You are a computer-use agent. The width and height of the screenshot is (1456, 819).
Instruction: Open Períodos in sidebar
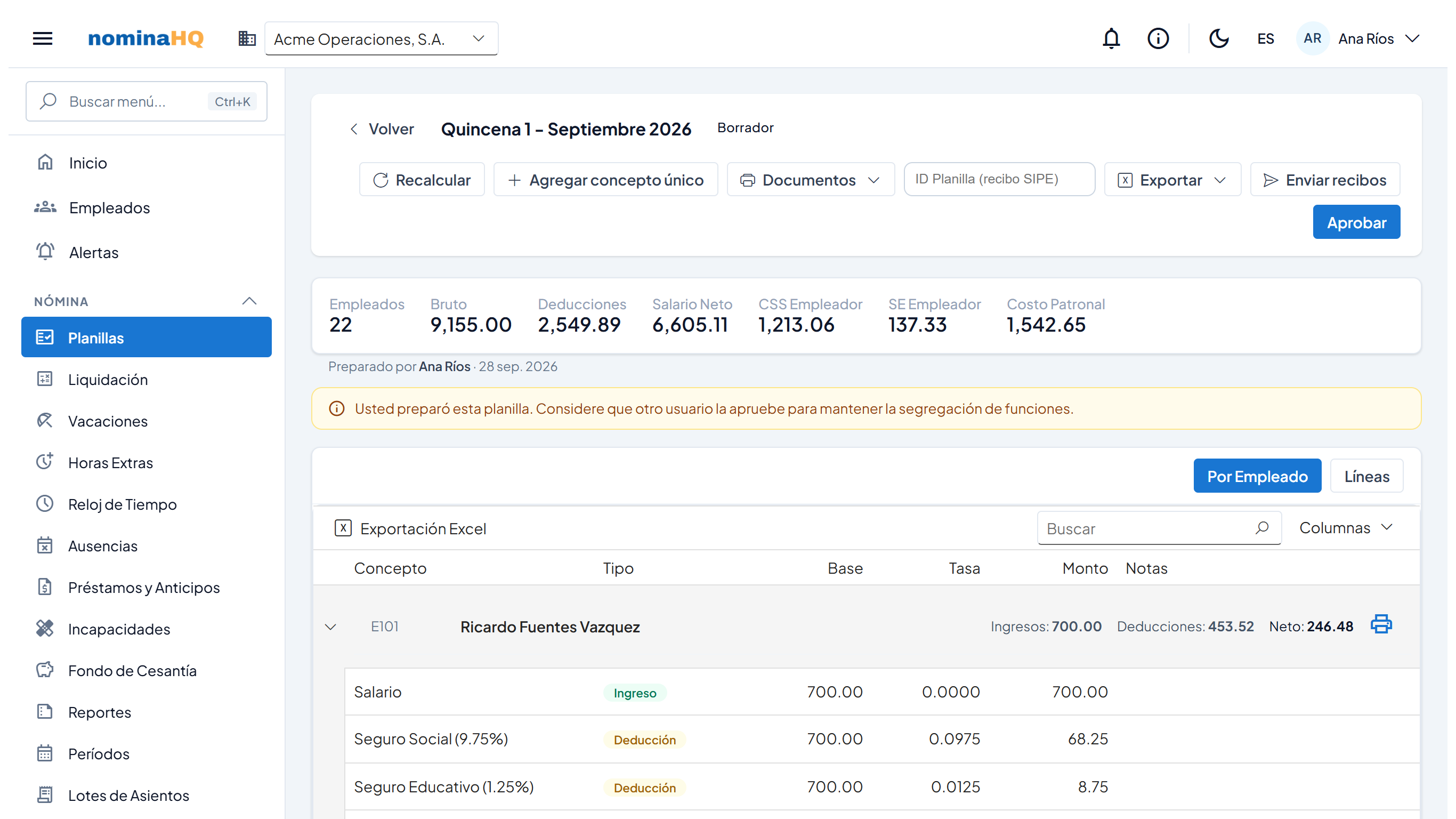point(147,753)
